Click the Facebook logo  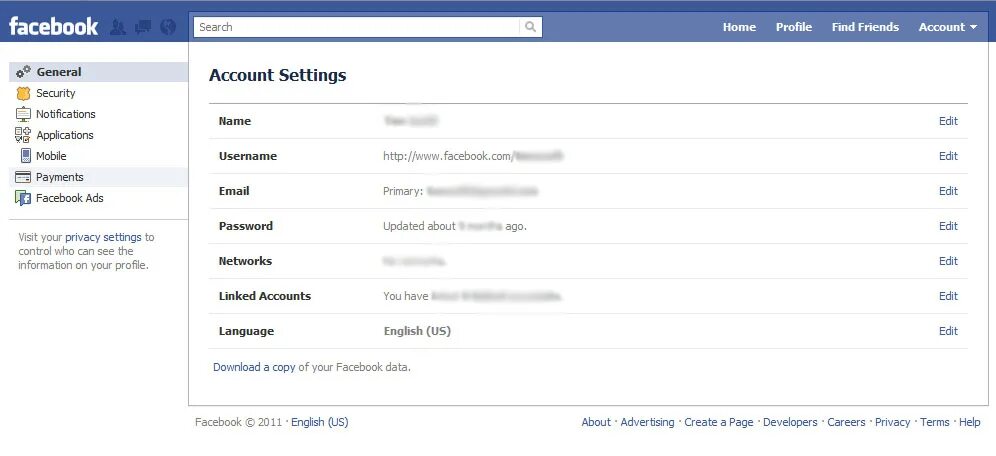click(53, 27)
